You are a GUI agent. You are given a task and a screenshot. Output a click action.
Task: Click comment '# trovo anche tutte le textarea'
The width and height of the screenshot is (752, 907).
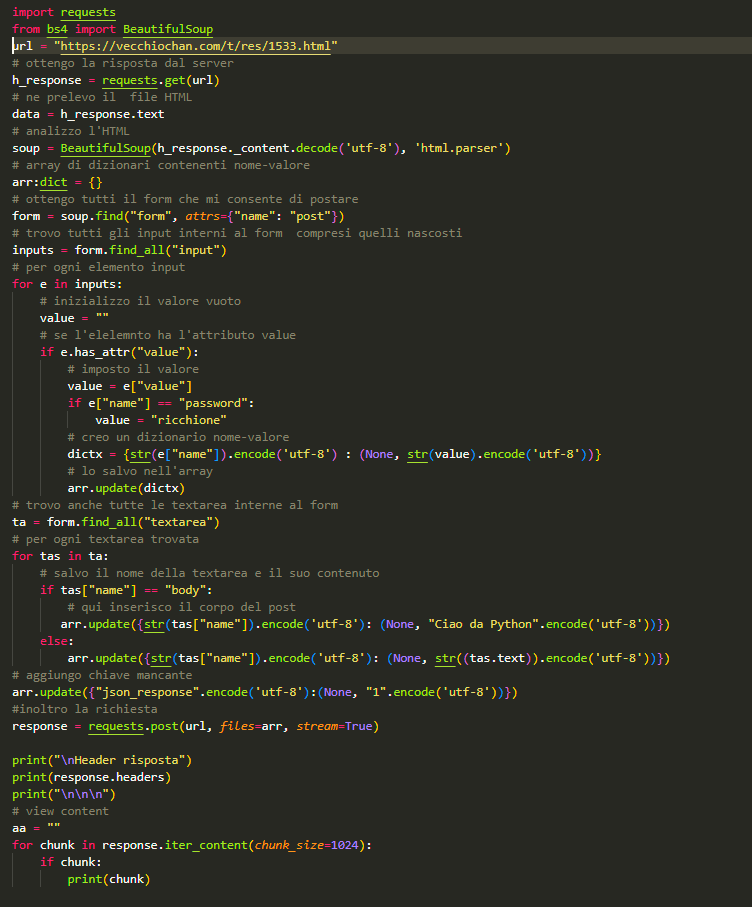click(x=175, y=505)
